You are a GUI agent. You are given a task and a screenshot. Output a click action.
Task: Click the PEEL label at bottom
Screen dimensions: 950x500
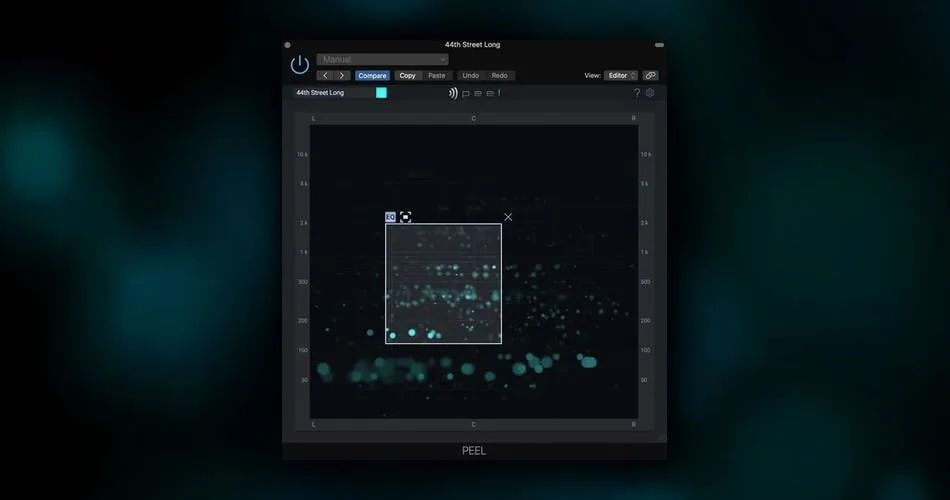coord(474,451)
